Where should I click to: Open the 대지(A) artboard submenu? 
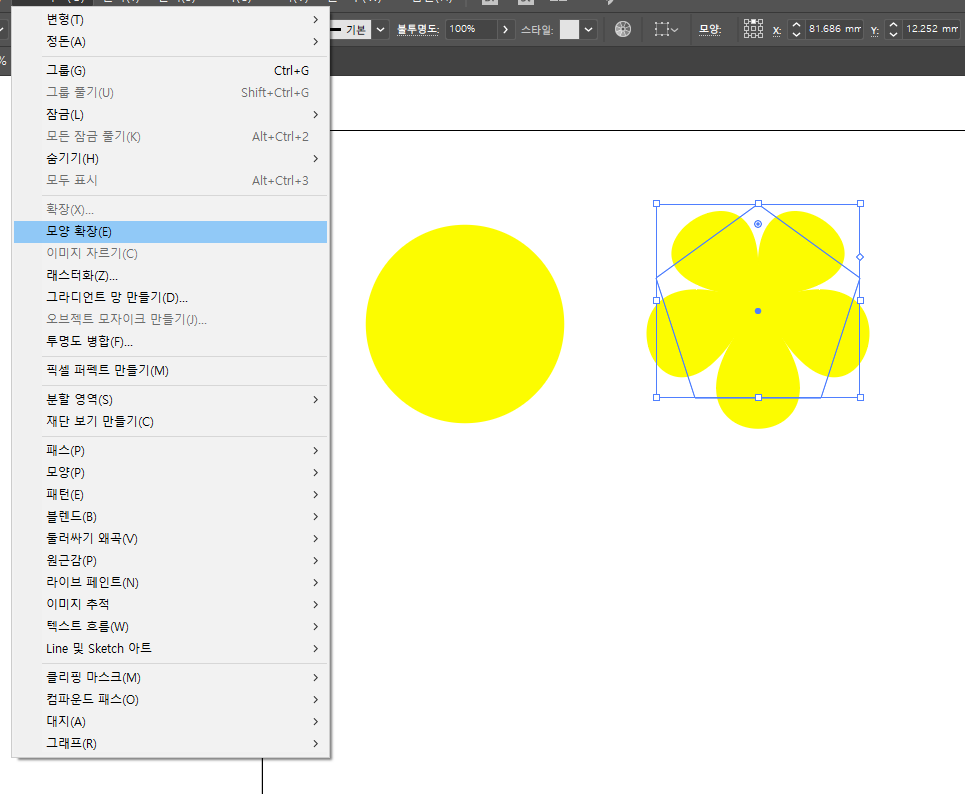(170, 721)
